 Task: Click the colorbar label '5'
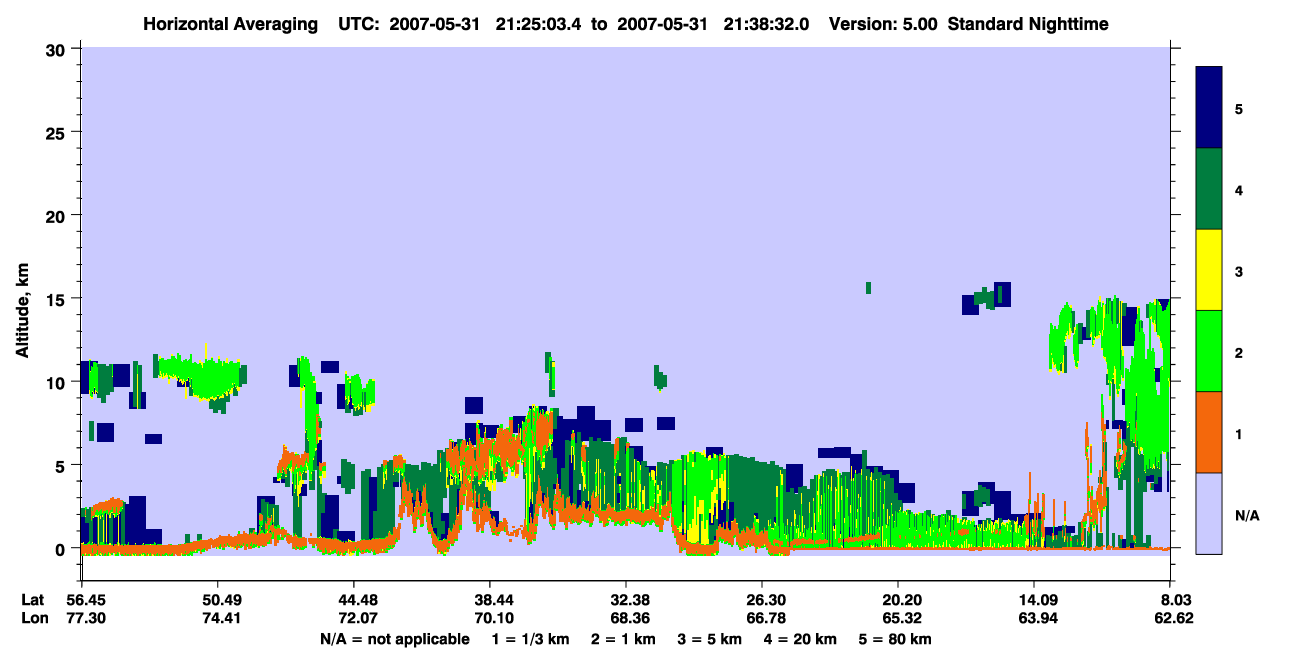[x=1239, y=109]
